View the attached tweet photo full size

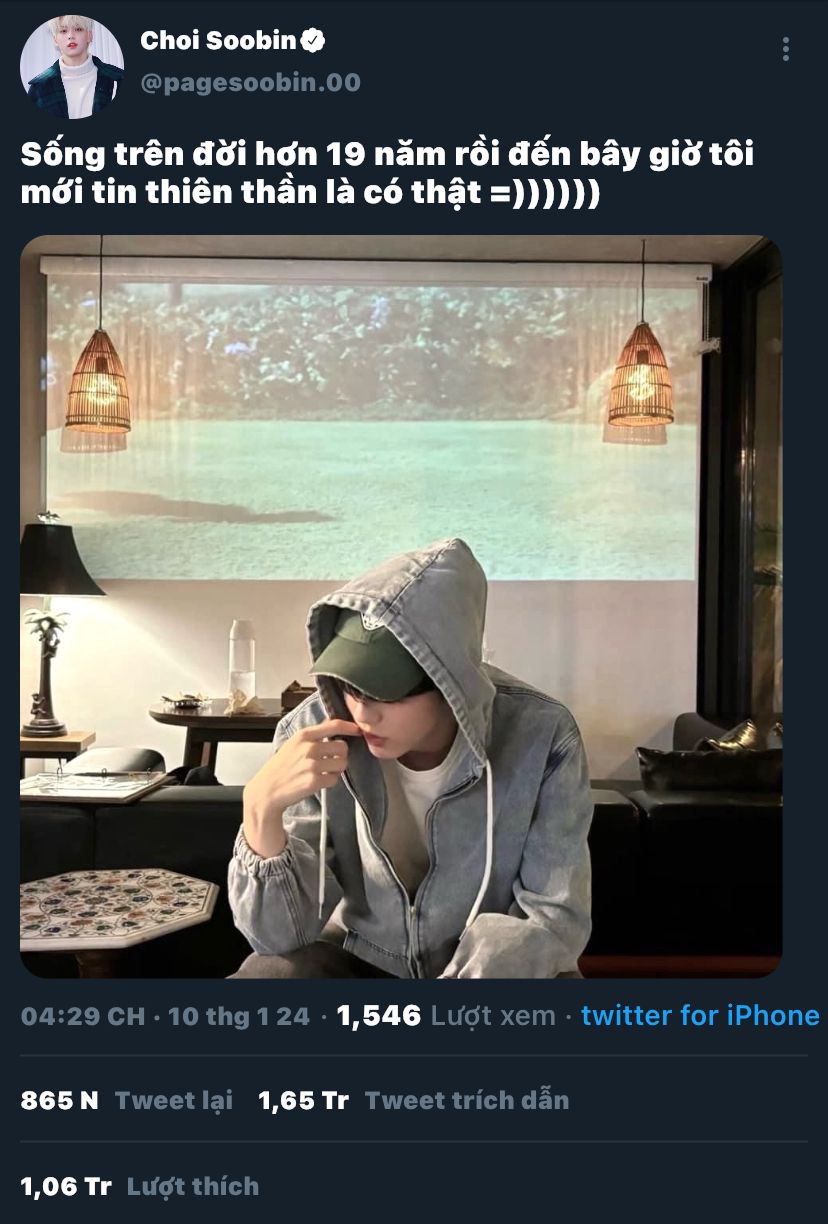click(401, 607)
